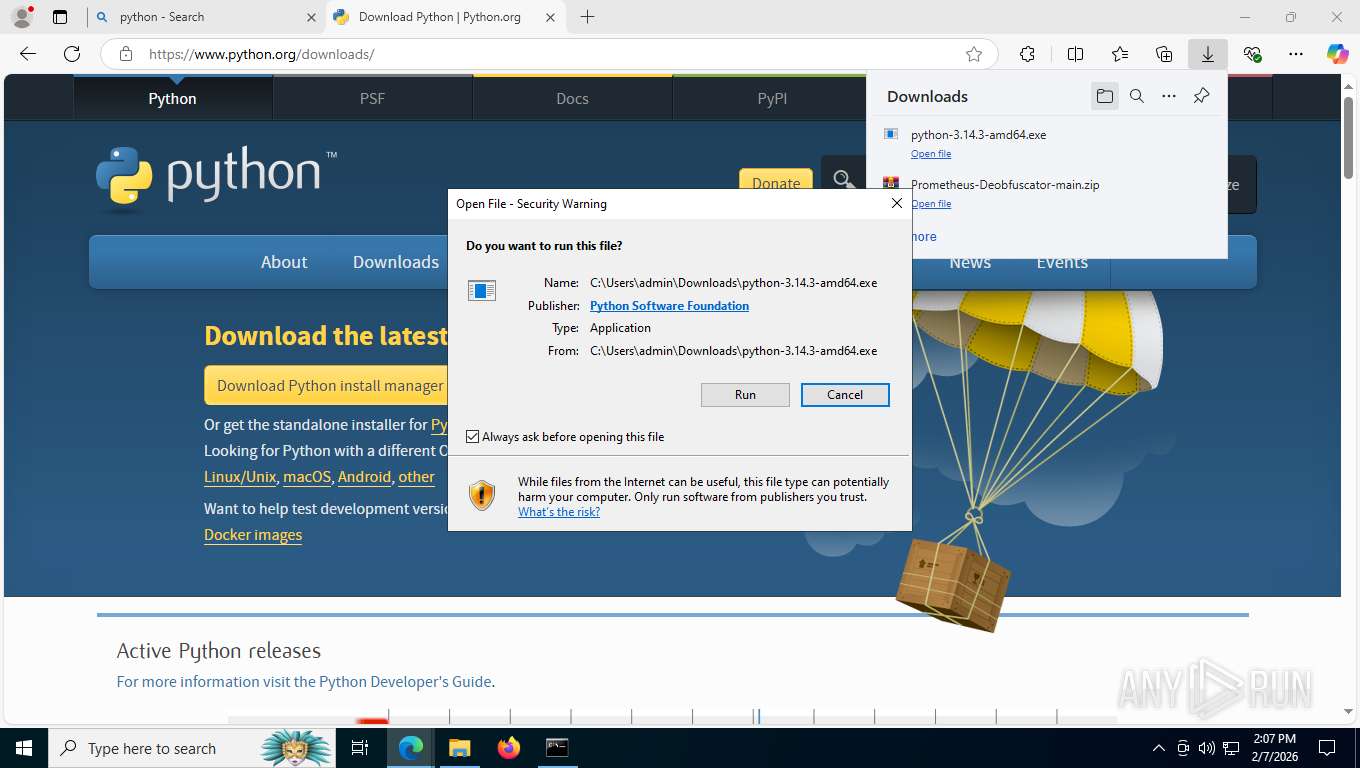This screenshot has width=1360, height=768.
Task: Open File Explorer from taskbar
Action: (x=459, y=748)
